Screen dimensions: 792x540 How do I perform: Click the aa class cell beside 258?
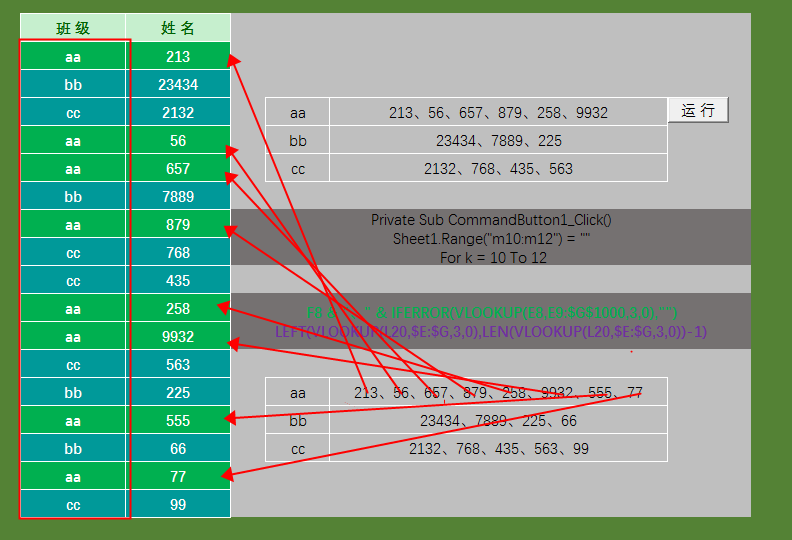coord(73,309)
